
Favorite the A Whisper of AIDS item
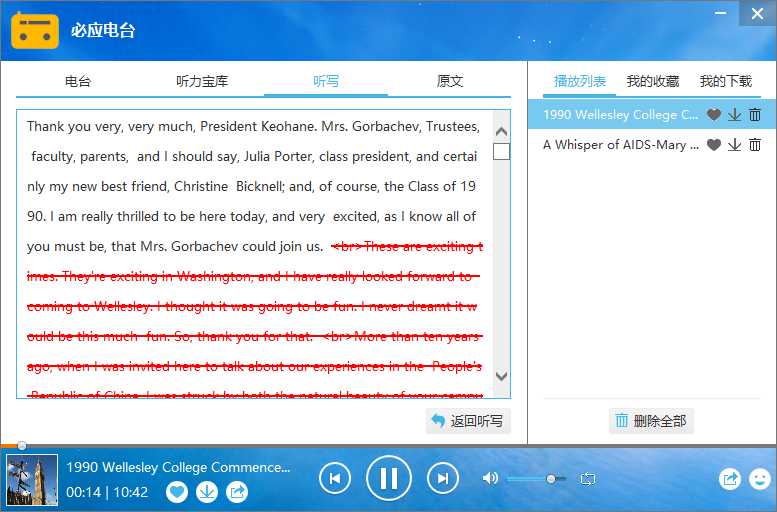point(714,145)
